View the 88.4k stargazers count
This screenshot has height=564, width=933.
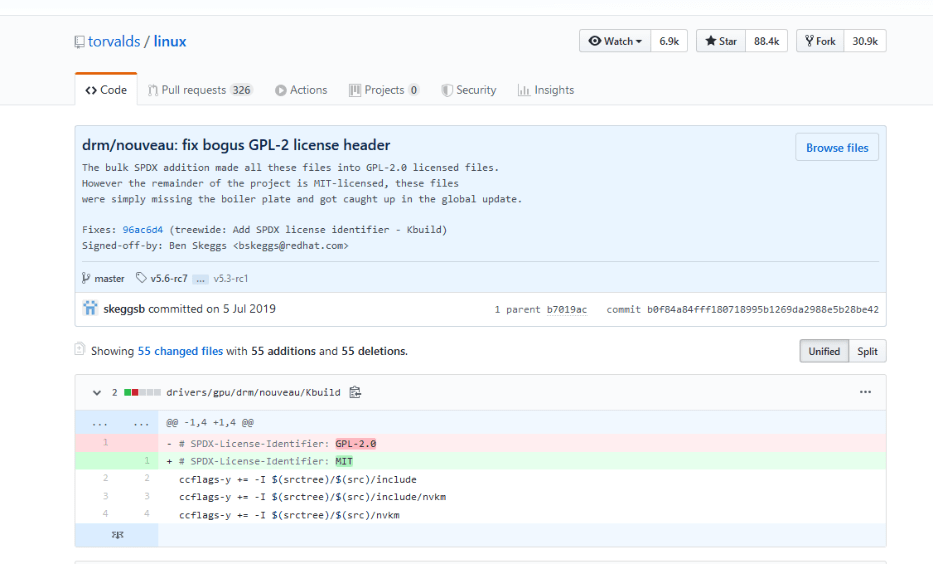click(x=766, y=41)
